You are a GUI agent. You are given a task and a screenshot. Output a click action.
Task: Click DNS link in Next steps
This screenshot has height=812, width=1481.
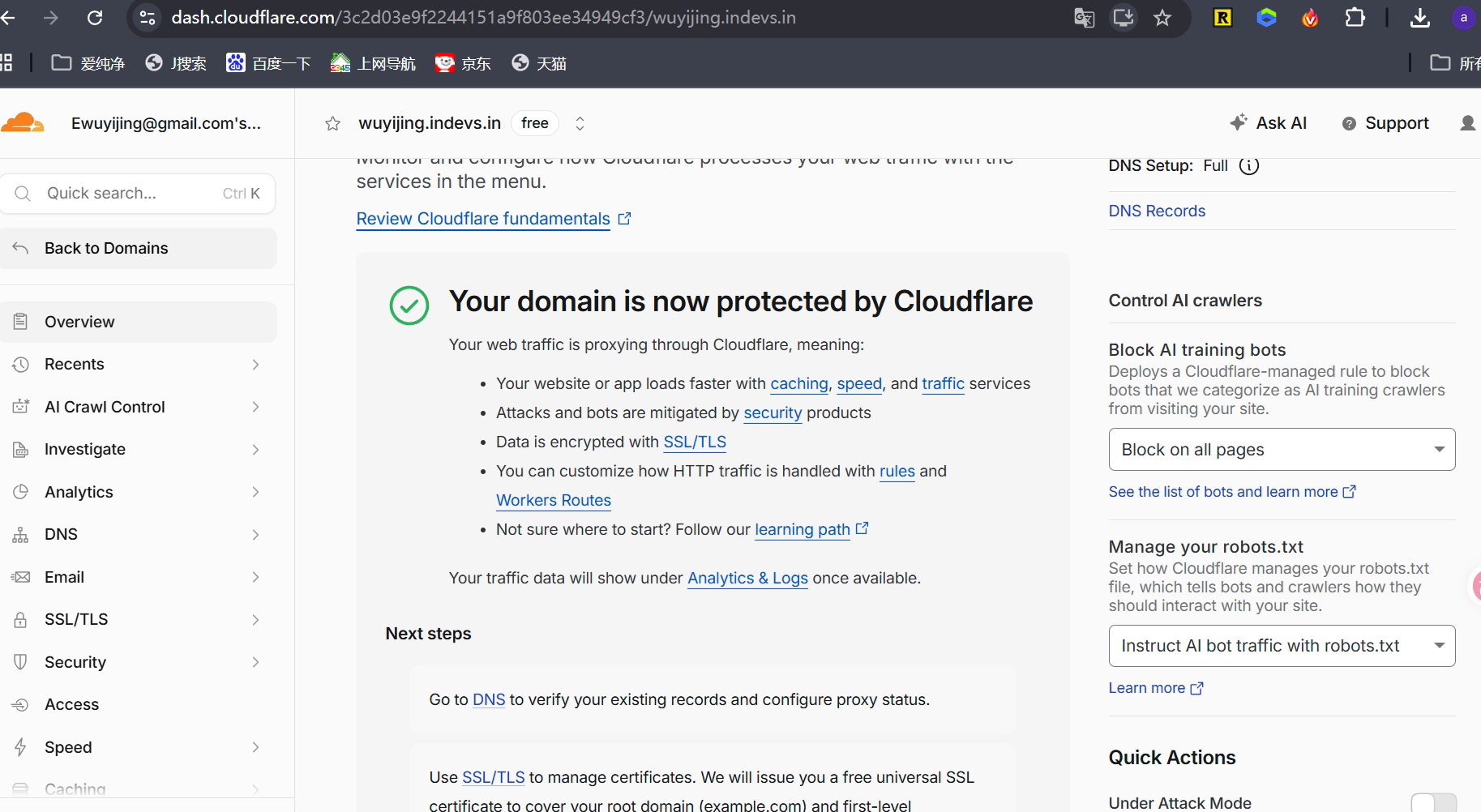[489, 699]
